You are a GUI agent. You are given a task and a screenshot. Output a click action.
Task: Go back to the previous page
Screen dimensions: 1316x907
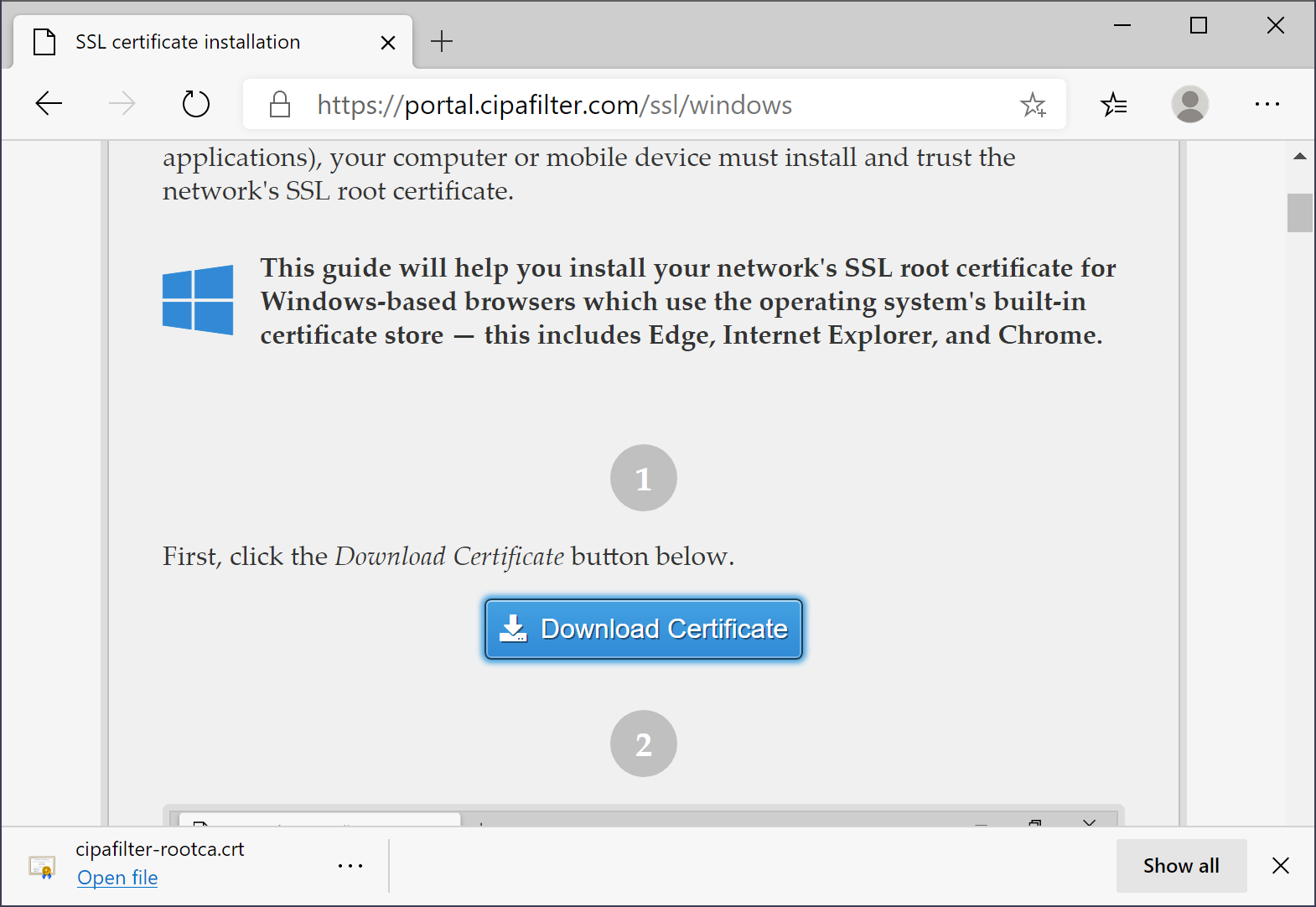(x=49, y=104)
